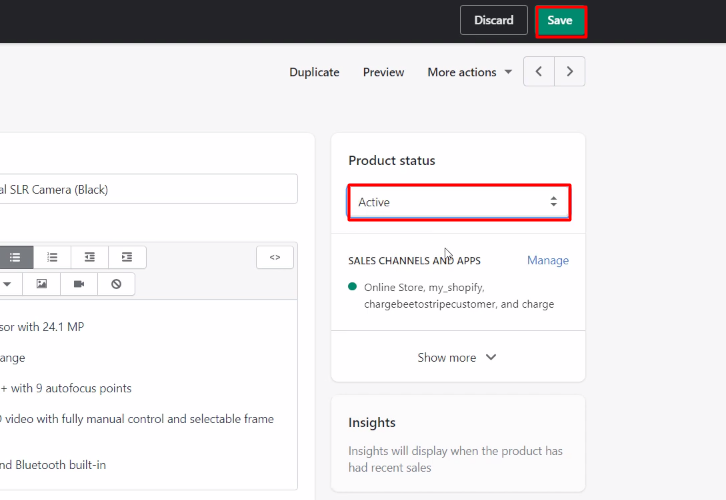
Task: Apply numbered list formatting
Action: click(x=52, y=257)
